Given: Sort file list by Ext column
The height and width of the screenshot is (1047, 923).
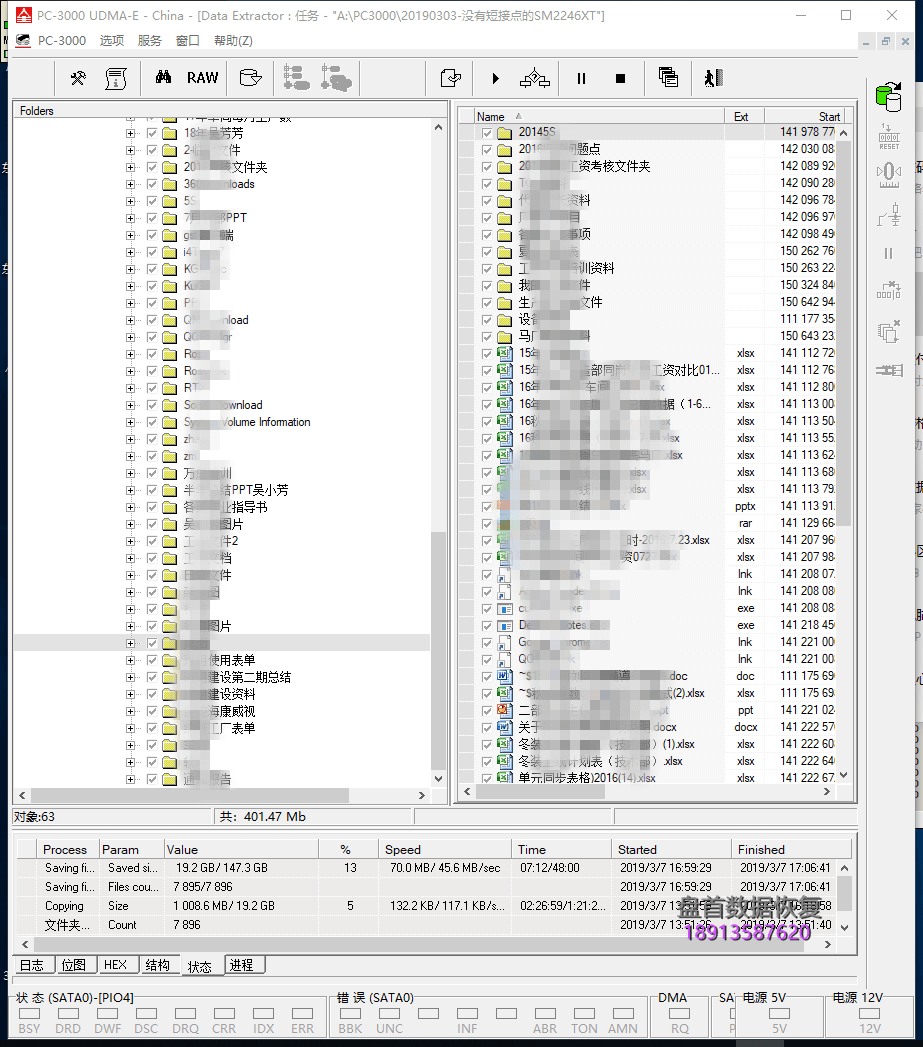Looking at the screenshot, I should tap(744, 116).
